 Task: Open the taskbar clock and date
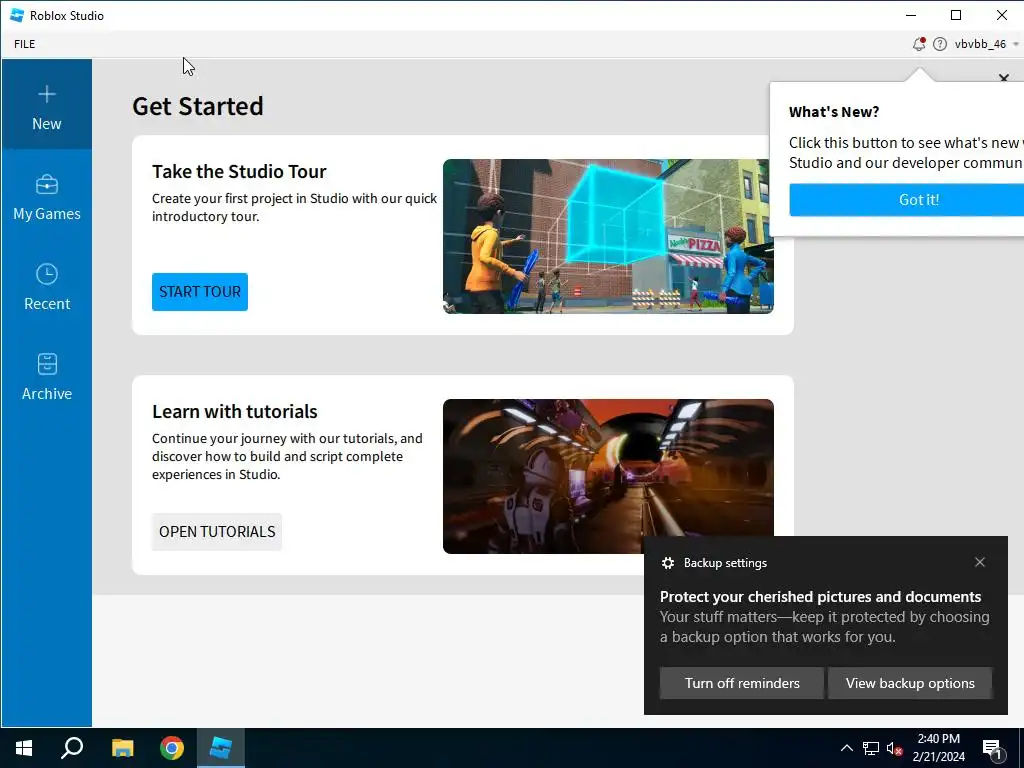coord(938,748)
